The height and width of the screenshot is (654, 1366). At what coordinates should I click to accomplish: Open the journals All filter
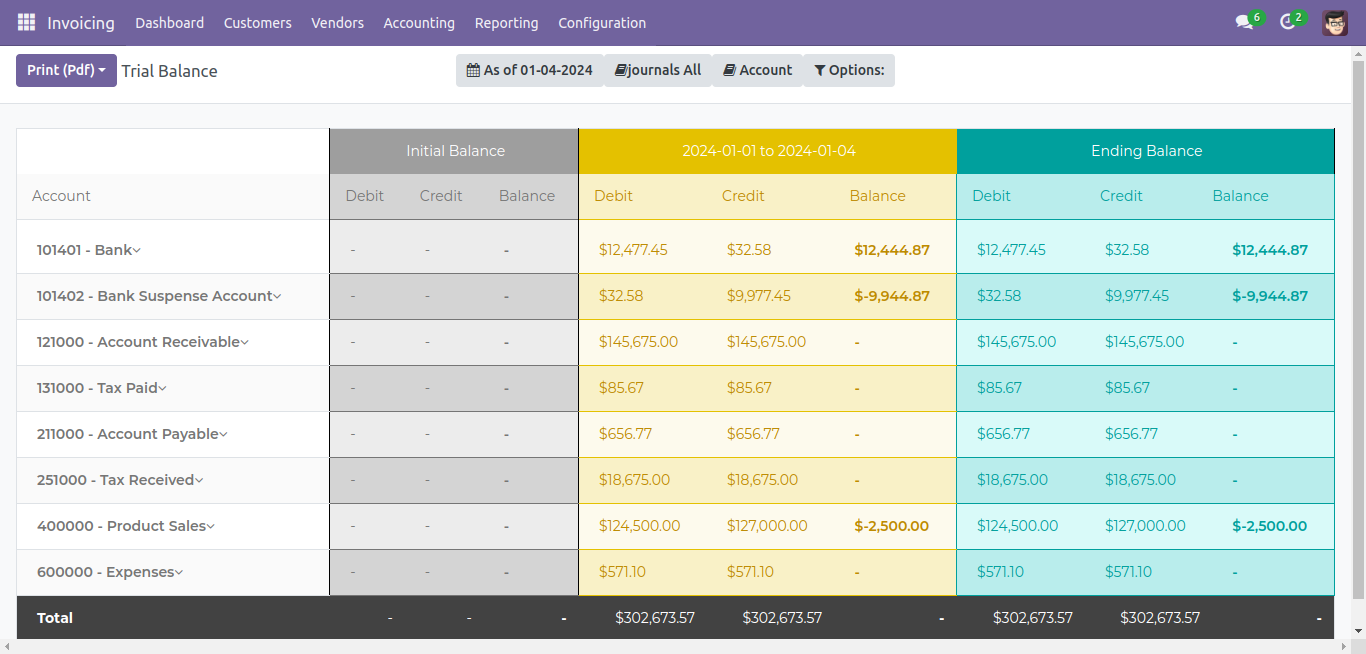coord(657,70)
